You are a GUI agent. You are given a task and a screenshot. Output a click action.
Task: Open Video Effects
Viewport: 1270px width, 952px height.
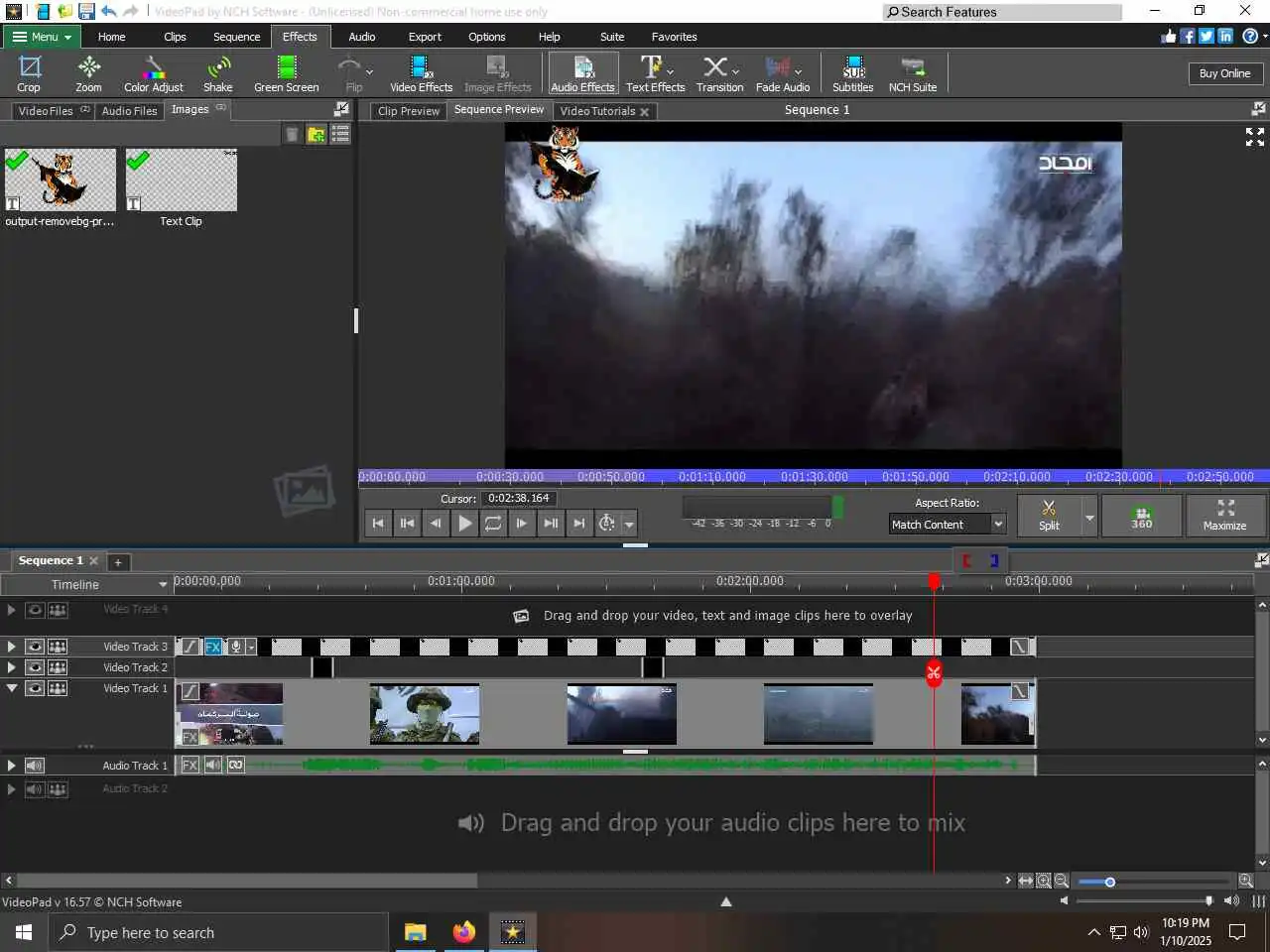tap(421, 74)
